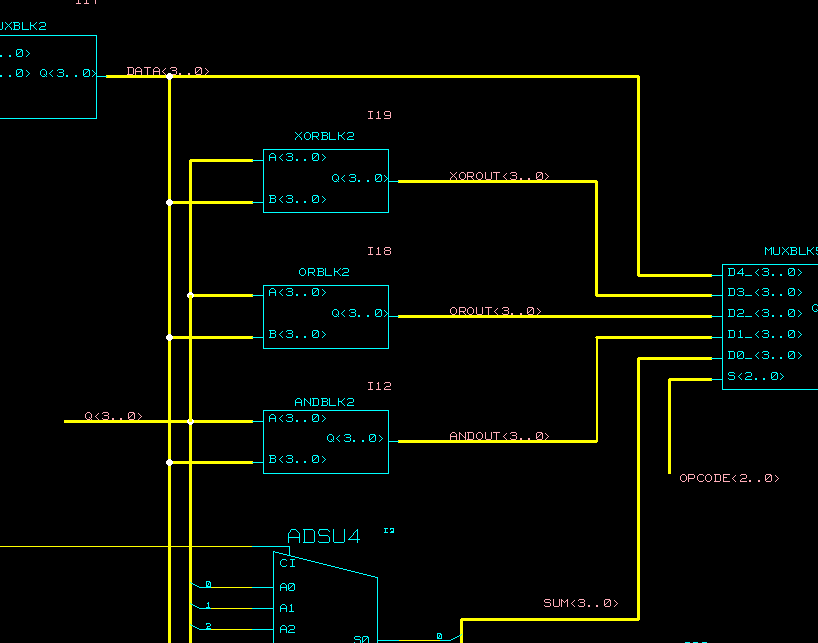Select the XORBLK2 block symbol
818x643 pixels.
click(325, 180)
